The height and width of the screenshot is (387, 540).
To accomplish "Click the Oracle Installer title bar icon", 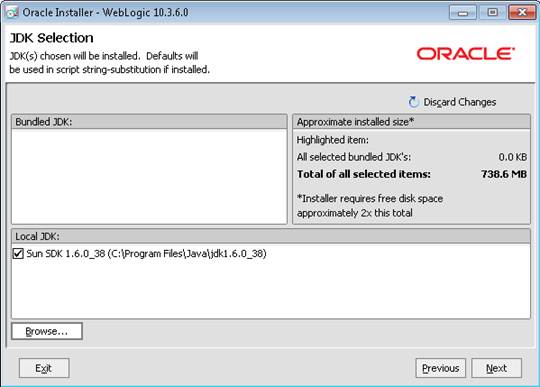I will [x=12, y=12].
